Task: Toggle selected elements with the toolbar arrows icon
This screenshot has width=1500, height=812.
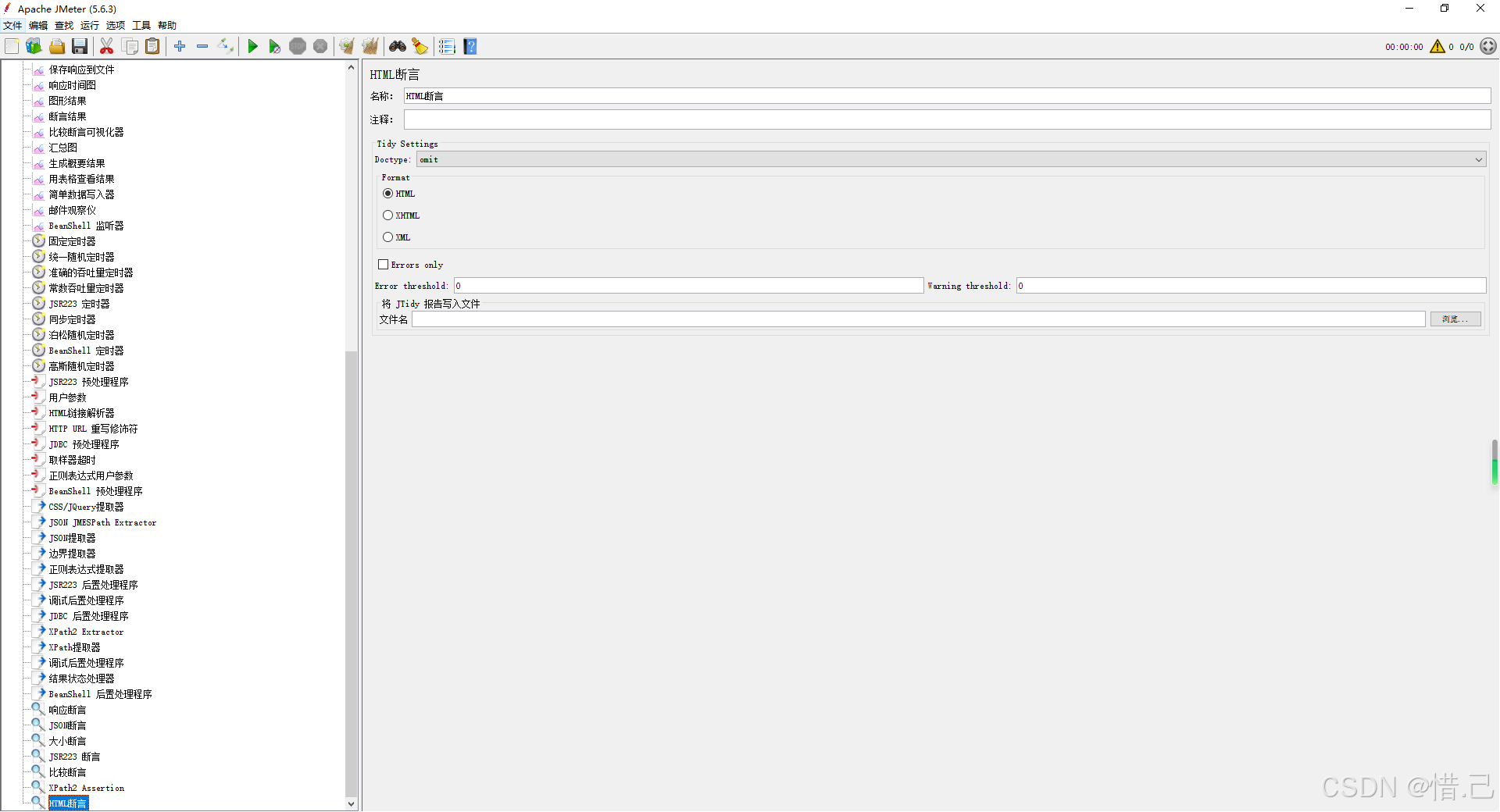Action: [226, 47]
